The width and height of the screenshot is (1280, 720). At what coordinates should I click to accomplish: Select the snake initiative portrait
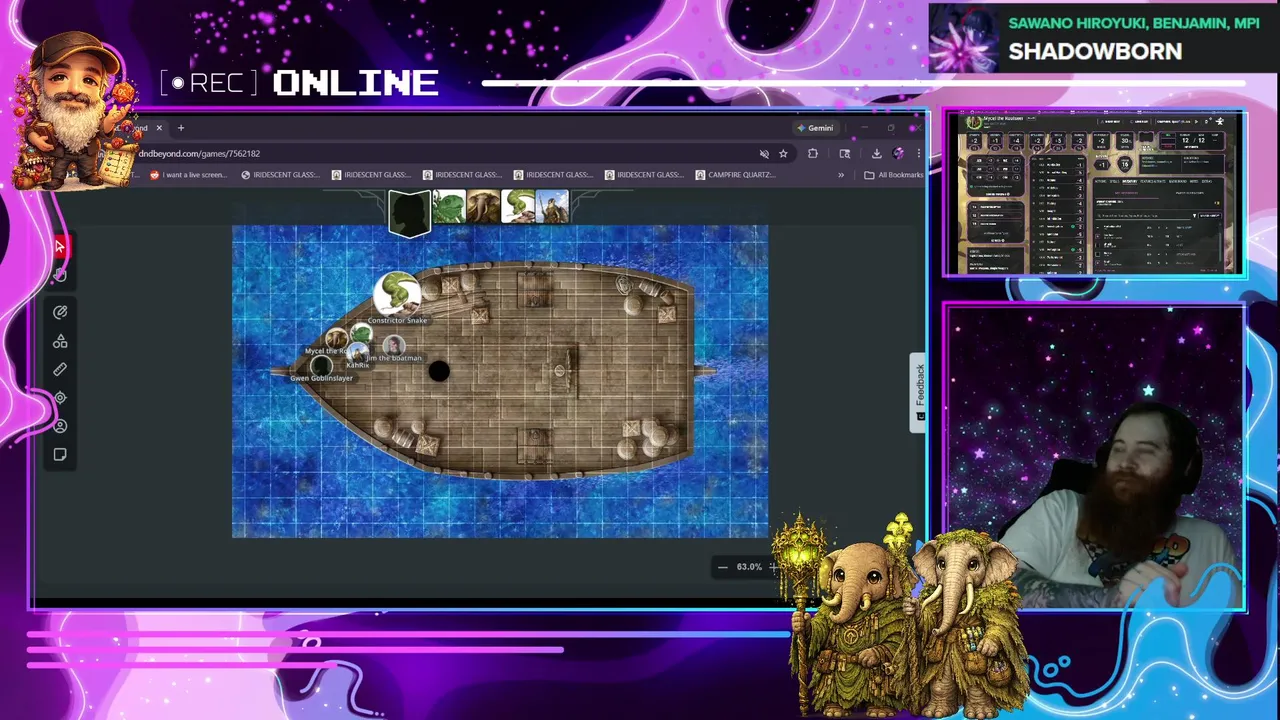(518, 207)
